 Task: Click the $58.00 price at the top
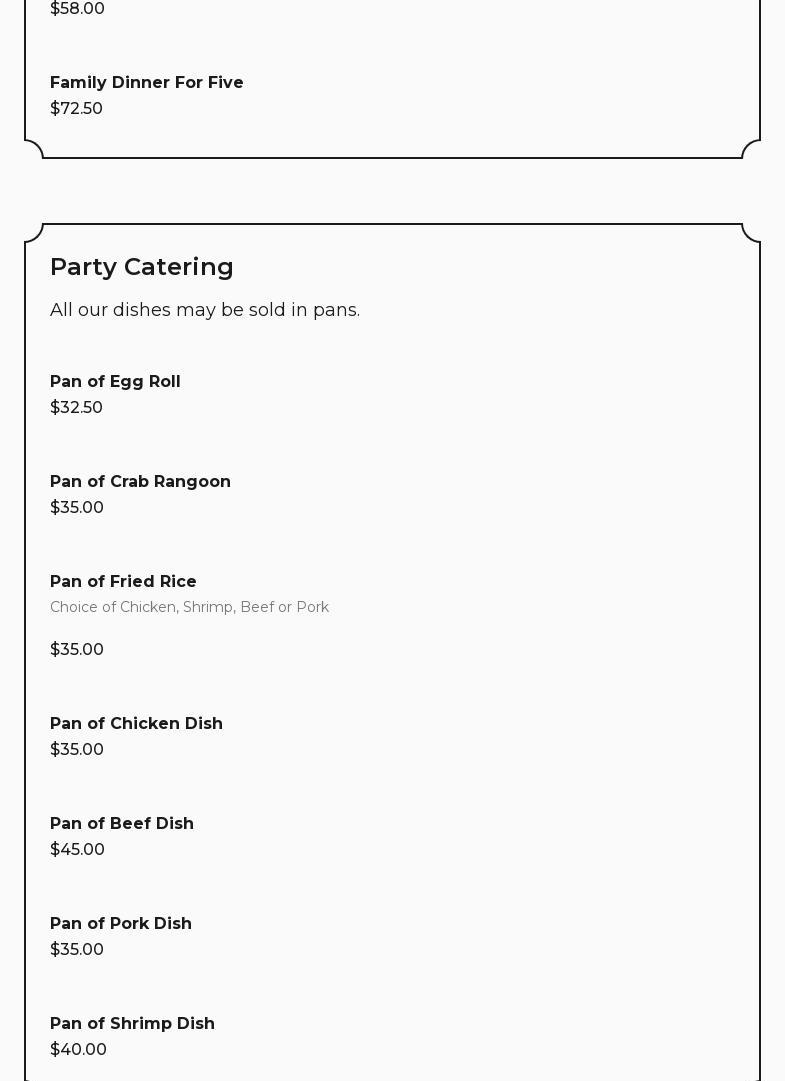click(x=77, y=8)
